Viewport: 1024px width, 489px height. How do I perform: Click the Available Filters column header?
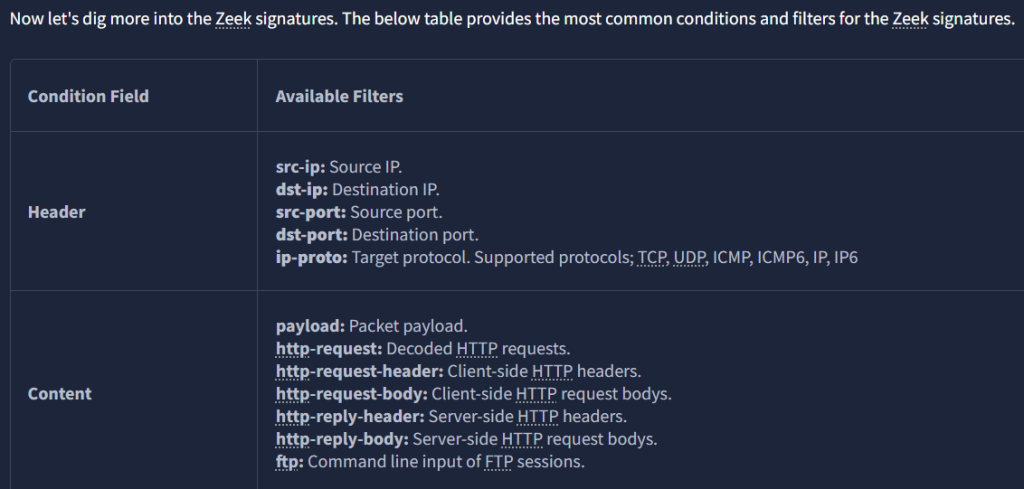coord(339,96)
